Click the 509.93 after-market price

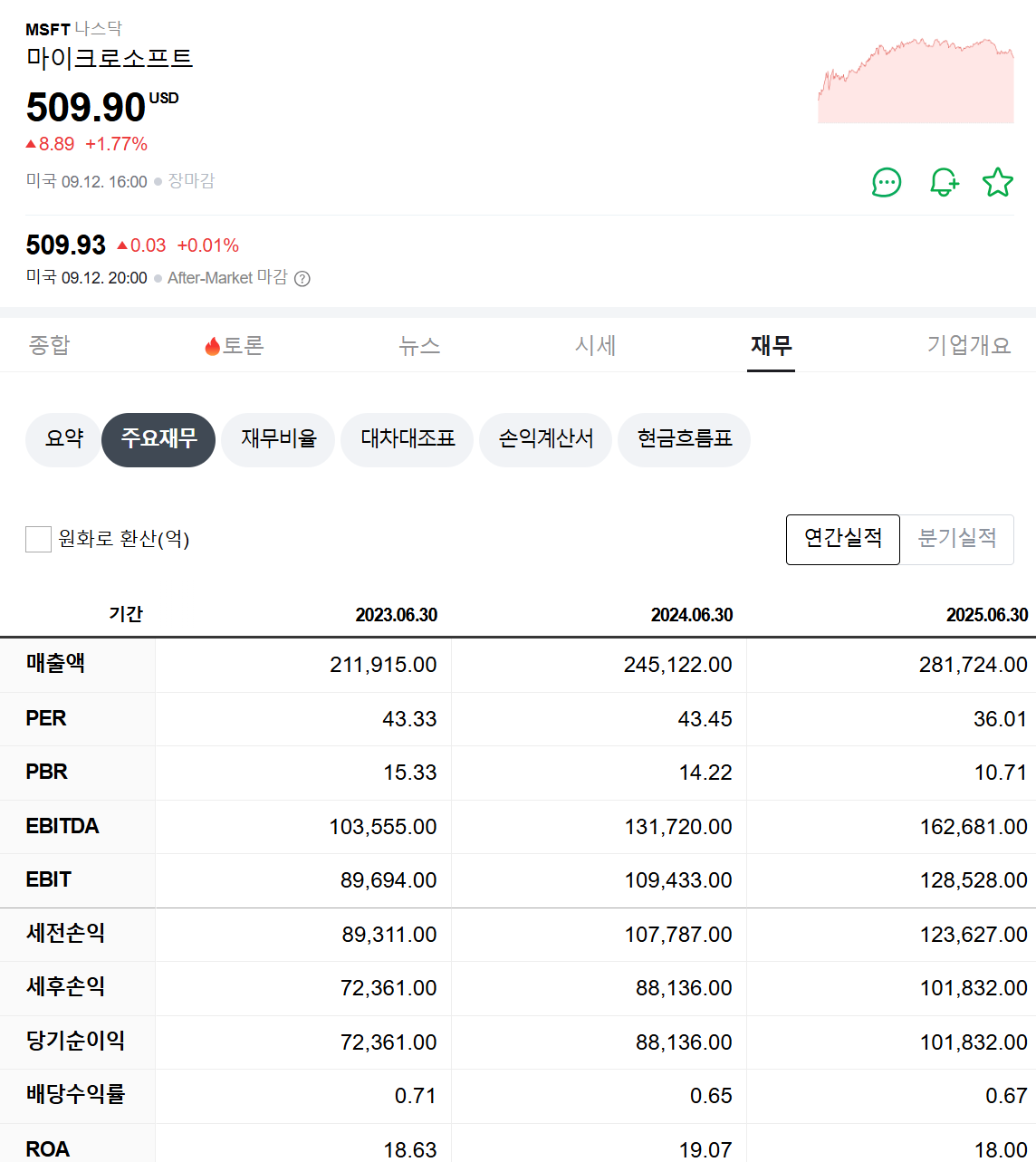pyautogui.click(x=66, y=245)
